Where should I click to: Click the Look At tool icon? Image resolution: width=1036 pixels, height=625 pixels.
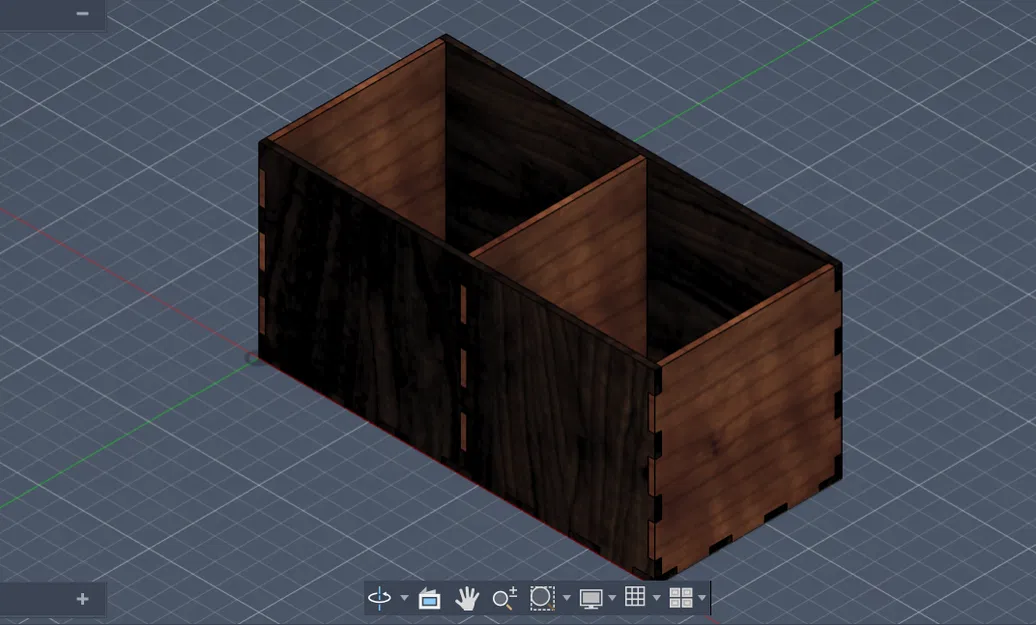pos(429,599)
